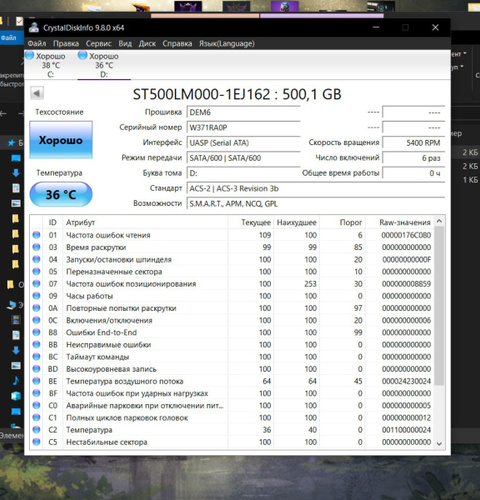Open the Вид menu
Viewport: 480px width, 500px height.
pos(125,44)
